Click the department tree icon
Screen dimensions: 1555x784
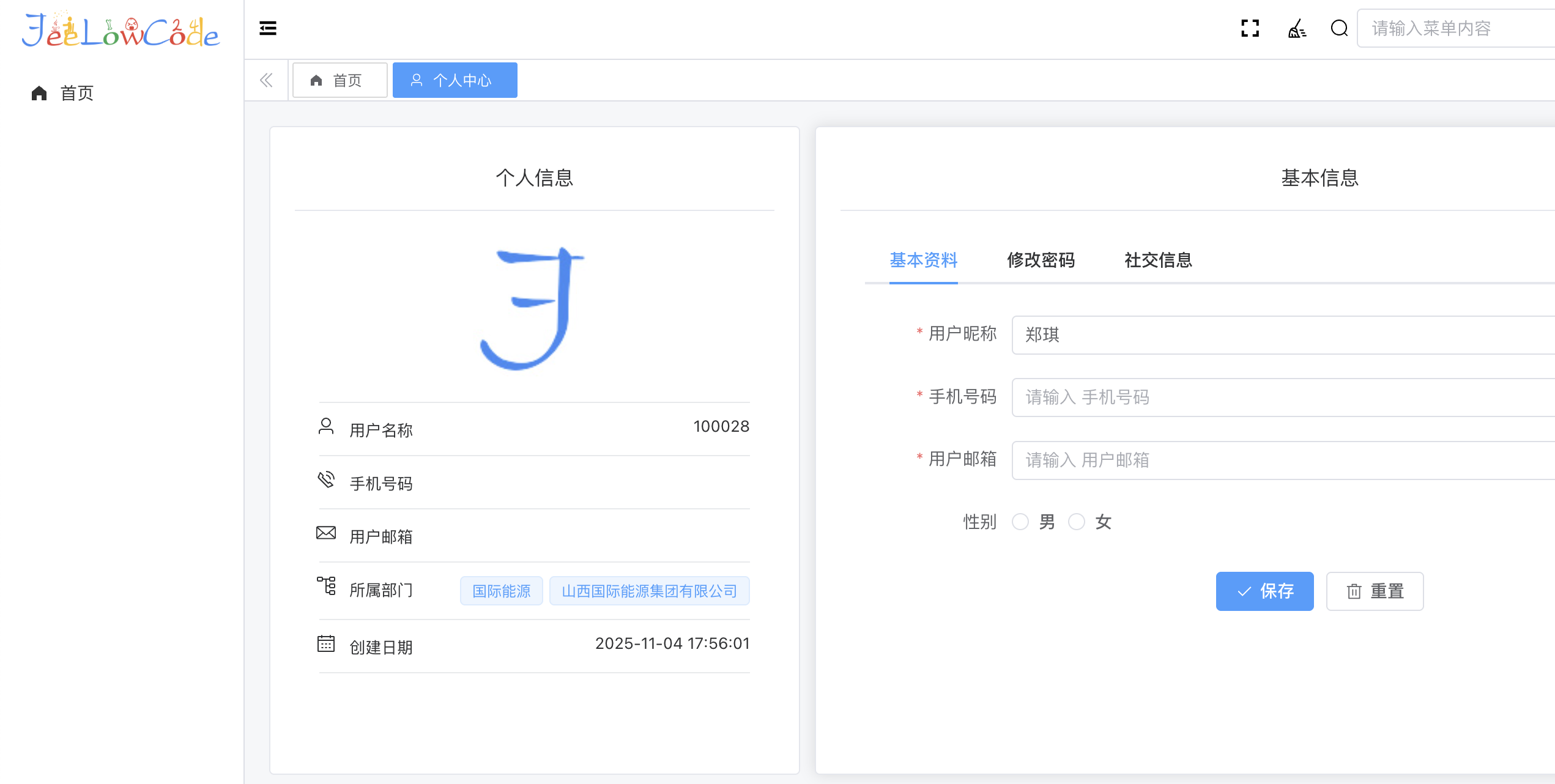tap(326, 586)
